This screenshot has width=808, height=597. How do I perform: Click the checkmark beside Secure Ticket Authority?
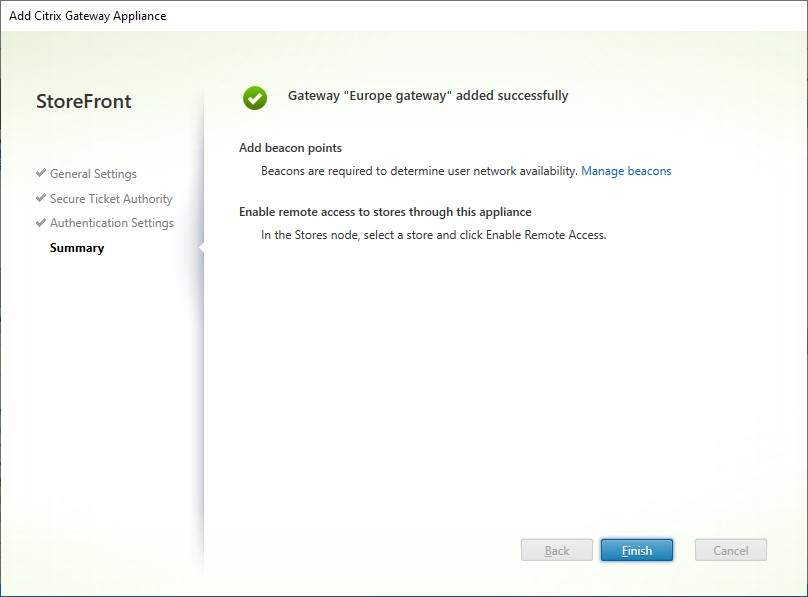click(41, 198)
